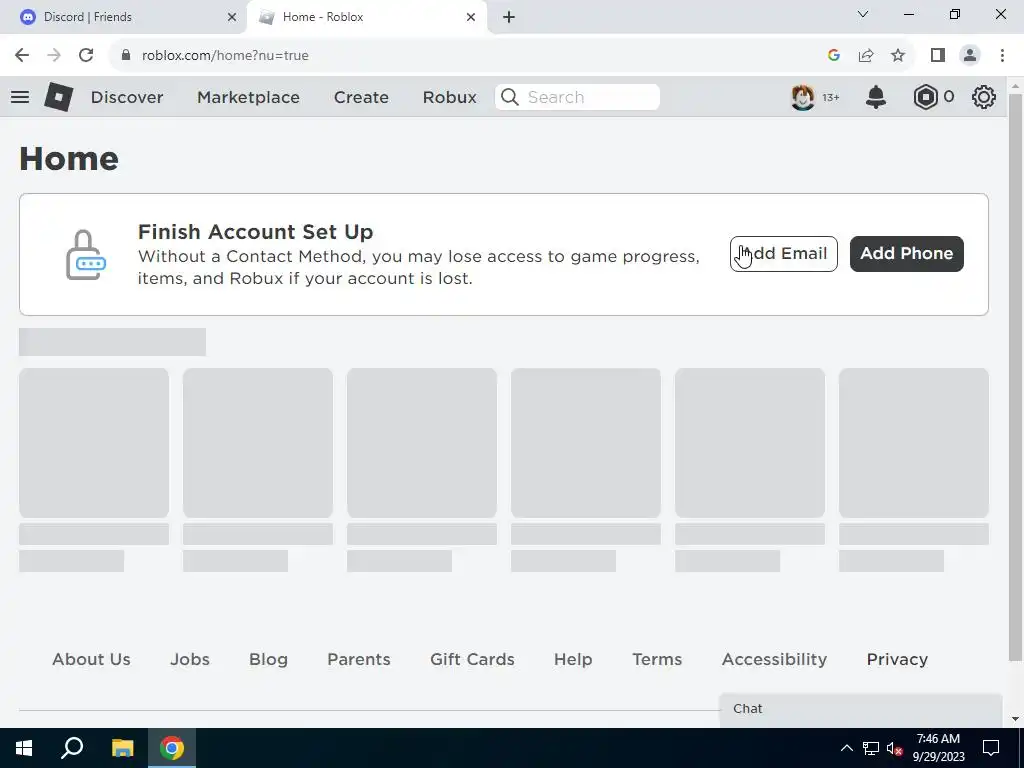Click the Chrome taskbar icon

(x=172, y=748)
